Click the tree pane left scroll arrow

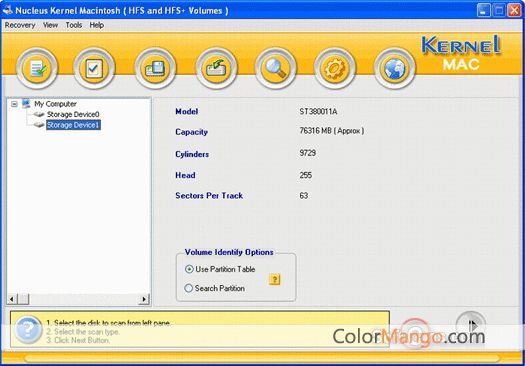tap(12, 299)
